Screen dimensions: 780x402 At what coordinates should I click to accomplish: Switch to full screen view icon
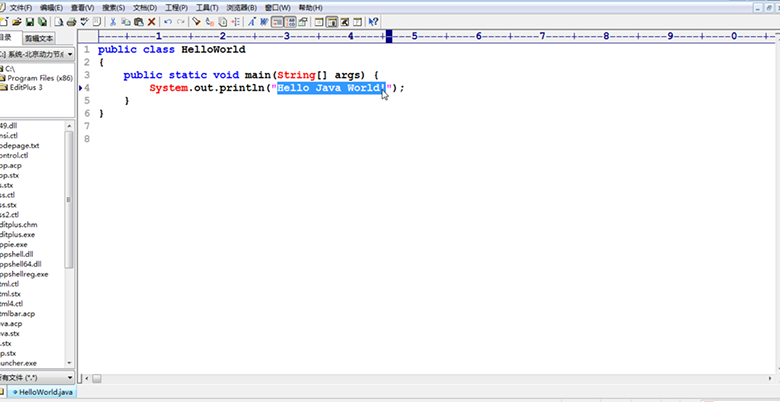tap(357, 22)
